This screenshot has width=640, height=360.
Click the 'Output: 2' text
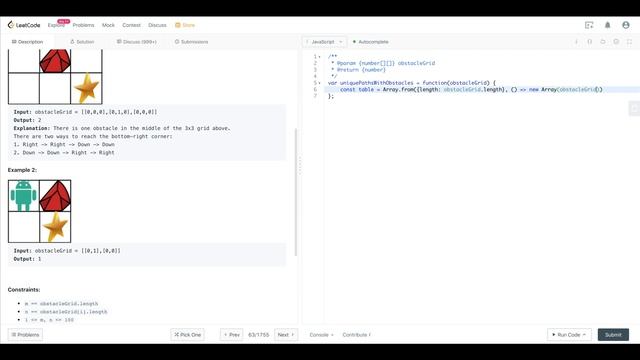[x=27, y=120]
